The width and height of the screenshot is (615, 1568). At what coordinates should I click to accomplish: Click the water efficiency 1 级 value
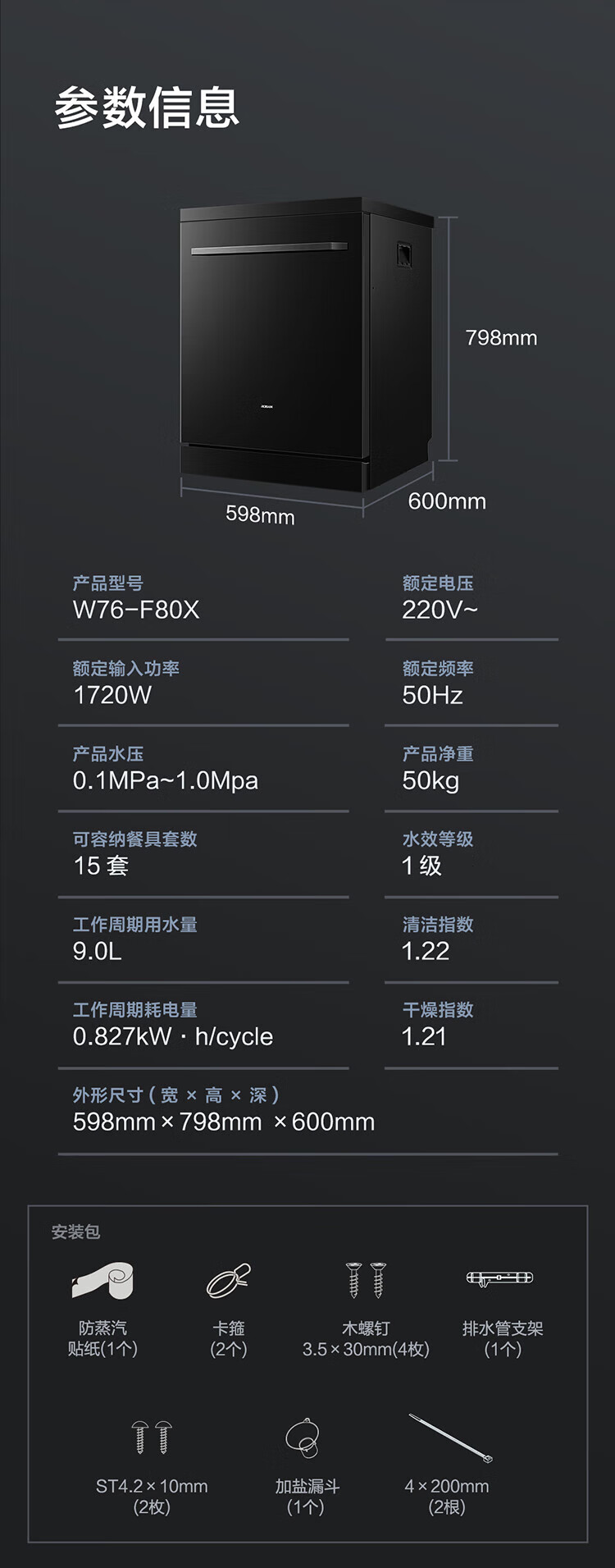coord(421,866)
